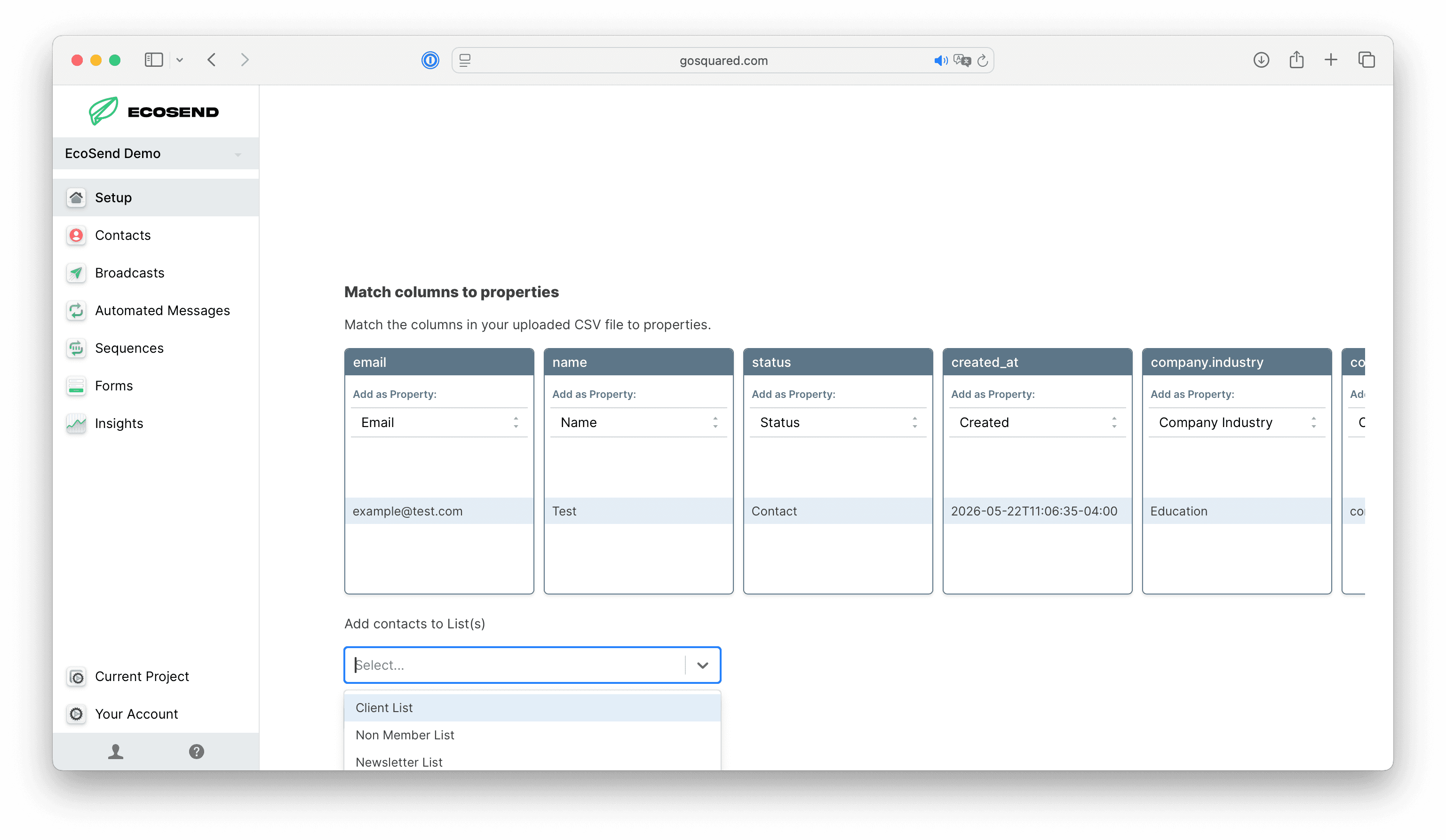1446x840 pixels.
Task: Toggle the Safari sidebar icon
Action: point(154,60)
